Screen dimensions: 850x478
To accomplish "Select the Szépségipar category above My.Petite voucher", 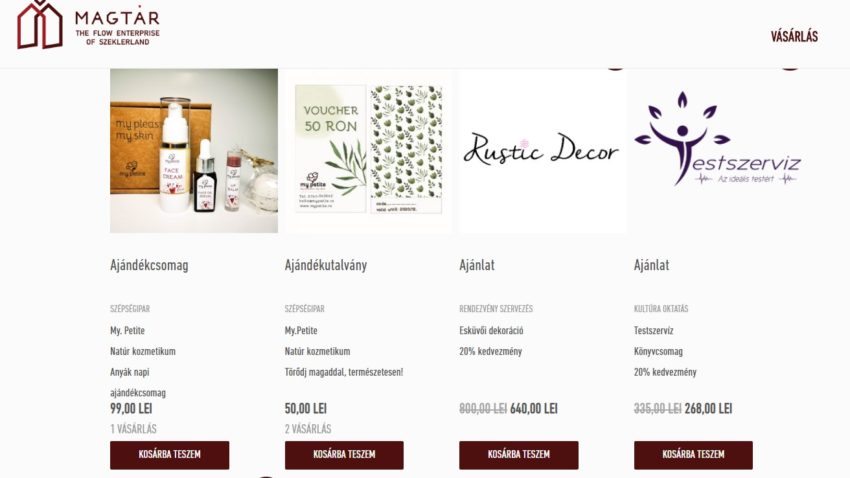I will 305,309.
